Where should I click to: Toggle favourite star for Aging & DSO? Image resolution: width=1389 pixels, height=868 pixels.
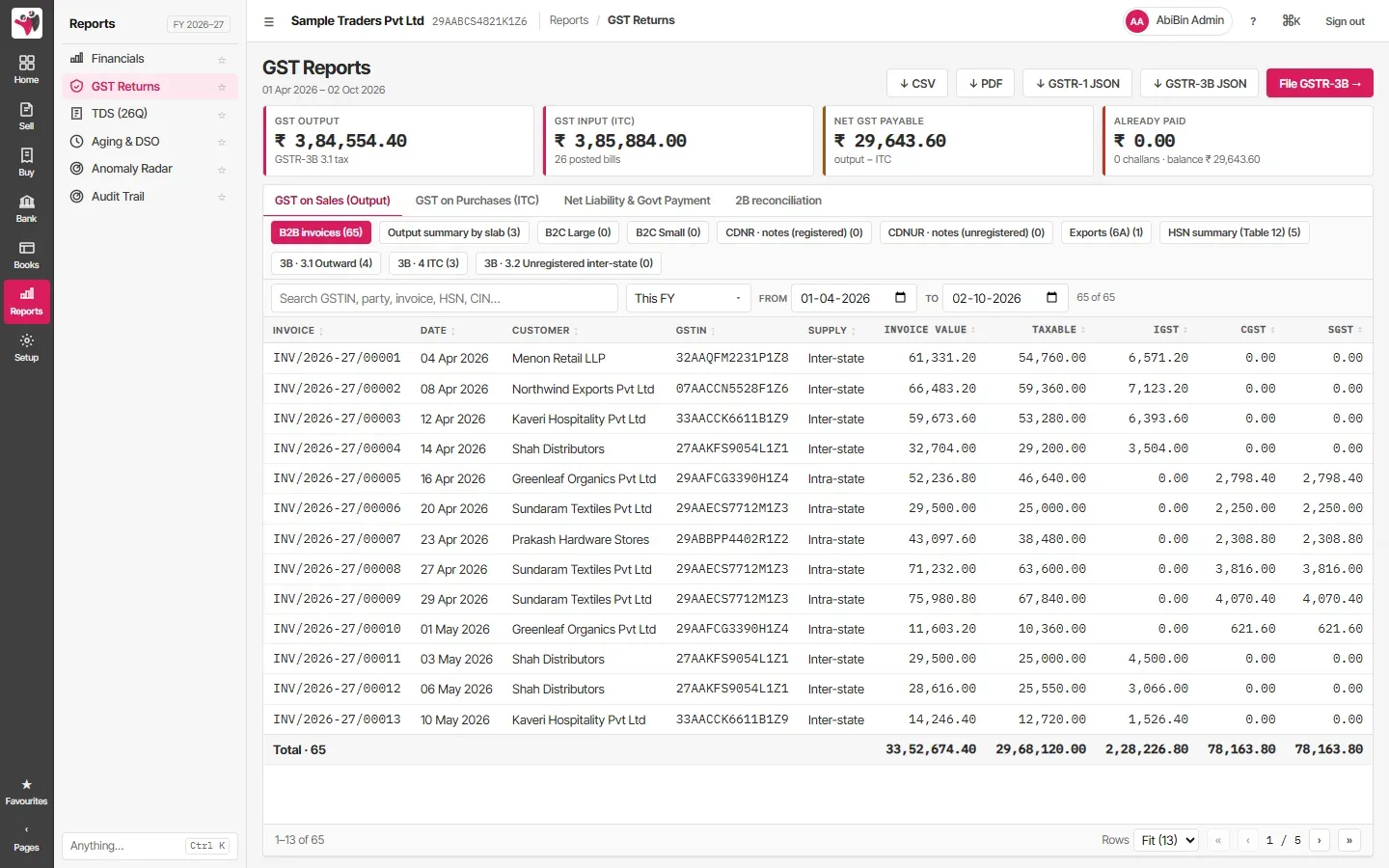222,142
